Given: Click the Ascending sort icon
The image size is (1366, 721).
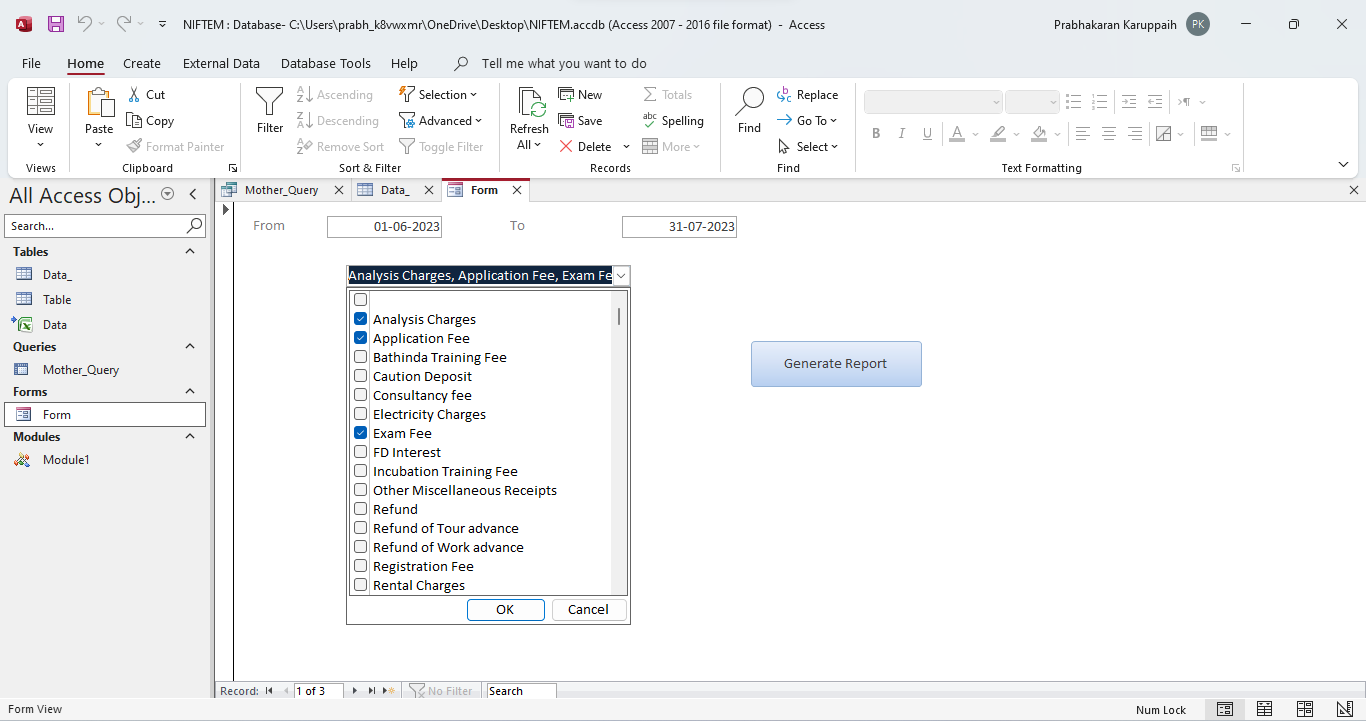Looking at the screenshot, I should tap(302, 94).
